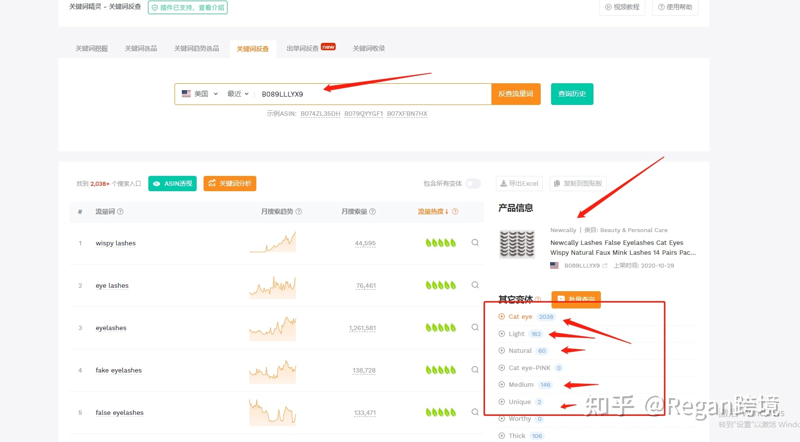800x442 pixels.
Task: Click example ASIN B079QYYGF1
Action: 364,114
